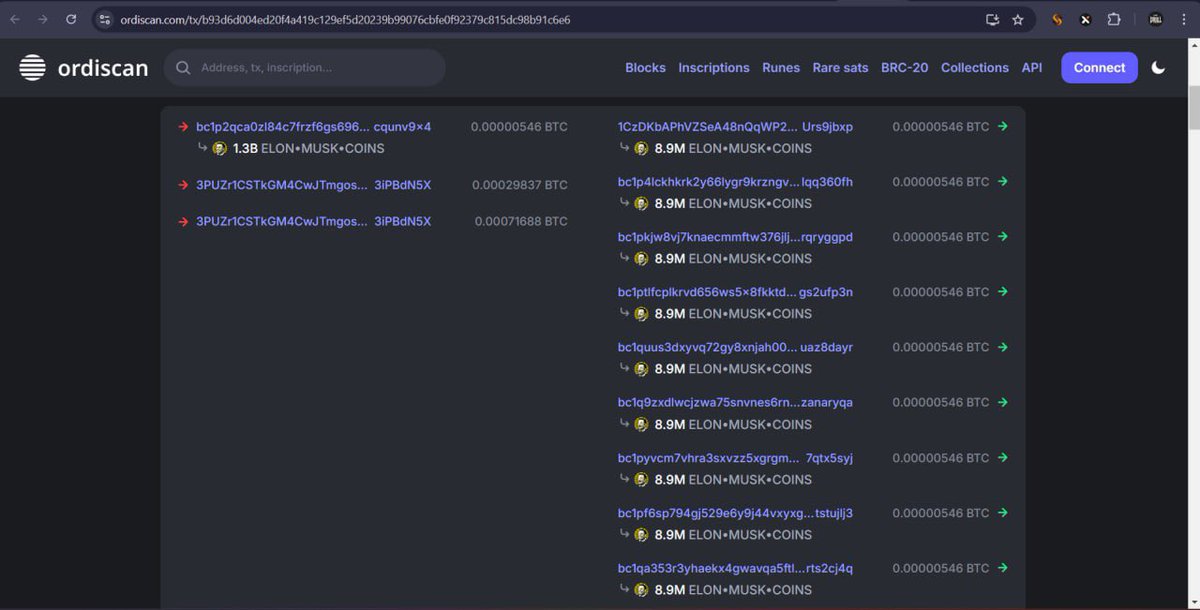Viewport: 1200px width, 610px height.
Task: Open the orange extension icon in toolbar
Action: 1057,19
